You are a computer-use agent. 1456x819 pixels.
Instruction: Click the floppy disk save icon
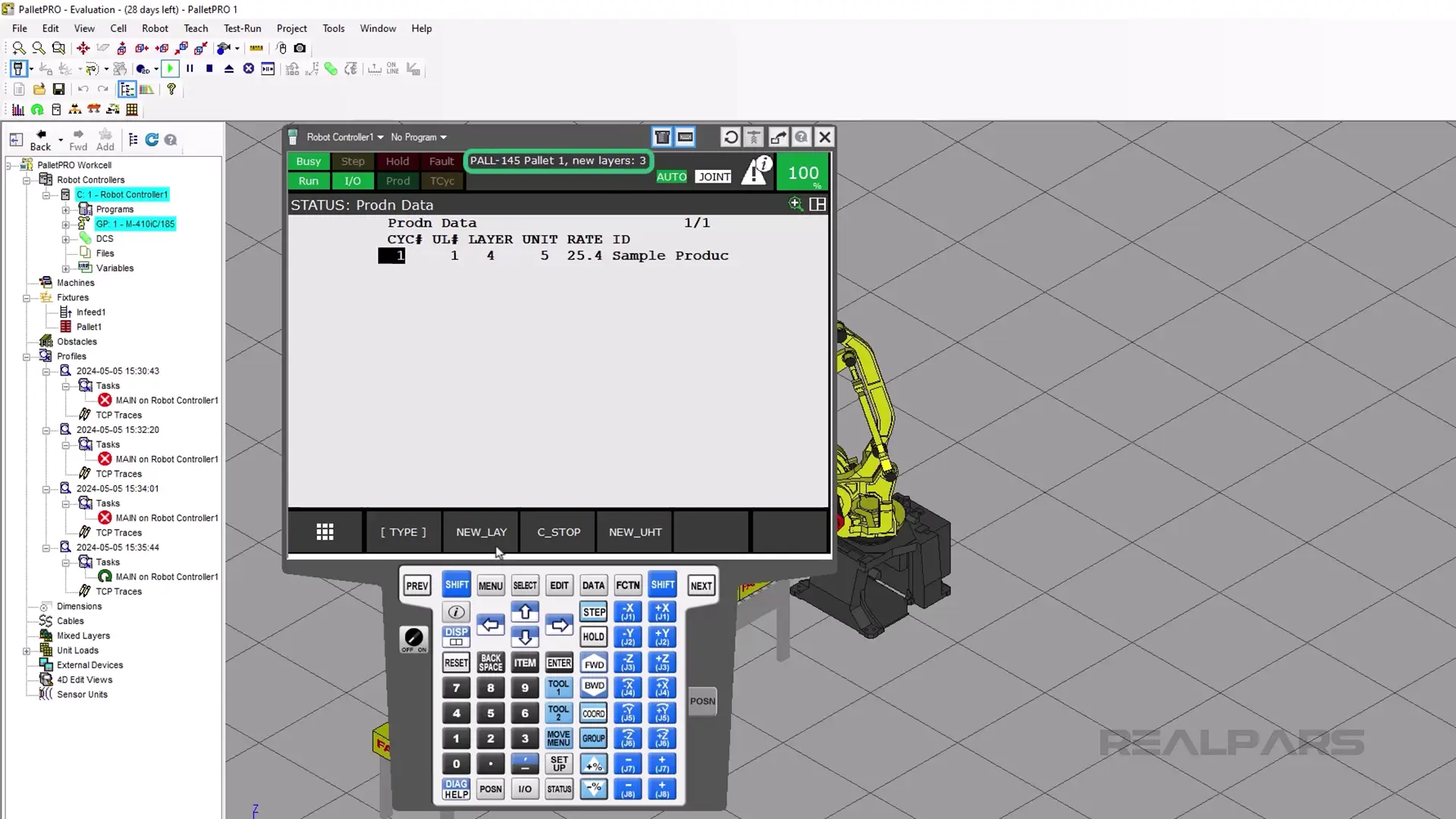coord(58,89)
